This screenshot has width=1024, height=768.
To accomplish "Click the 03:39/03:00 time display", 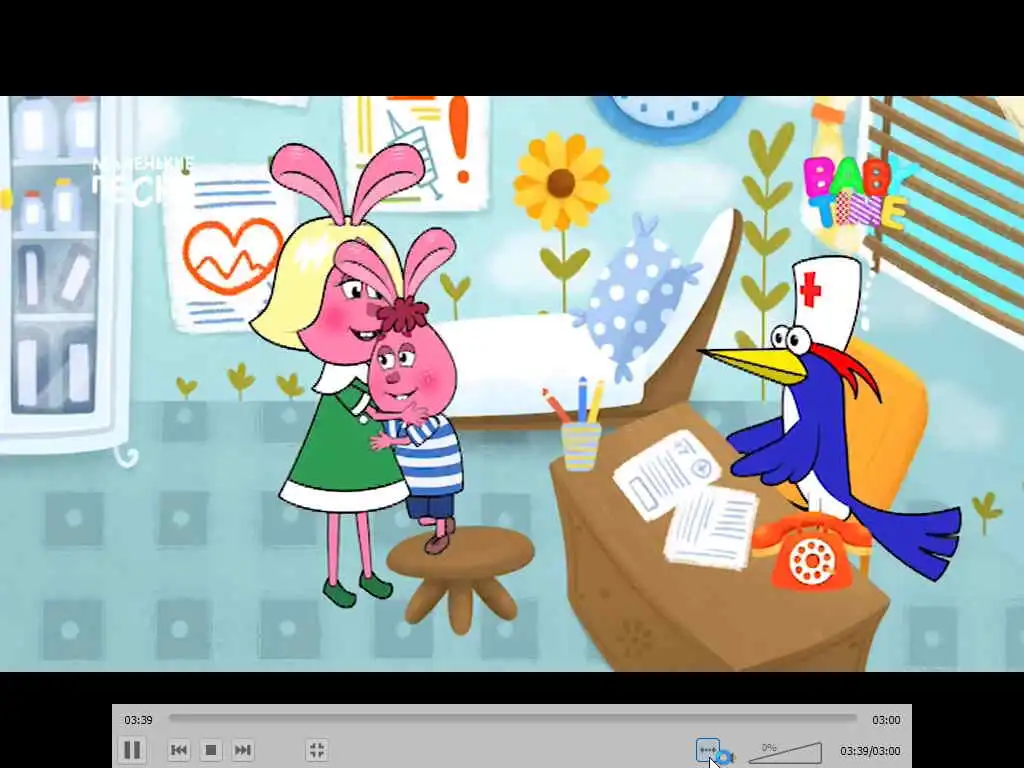I will tap(871, 751).
